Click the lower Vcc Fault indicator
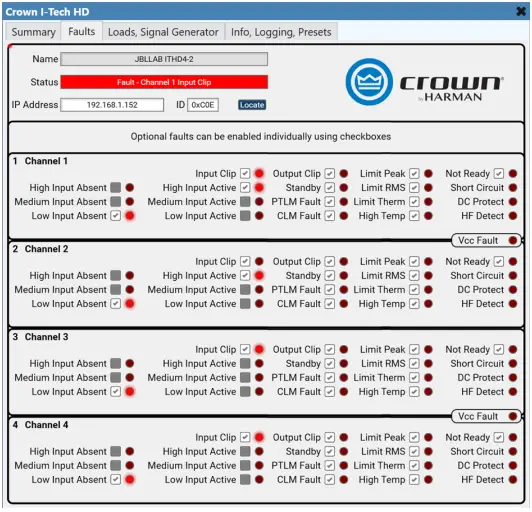This screenshot has height=512, width=532. point(513,416)
